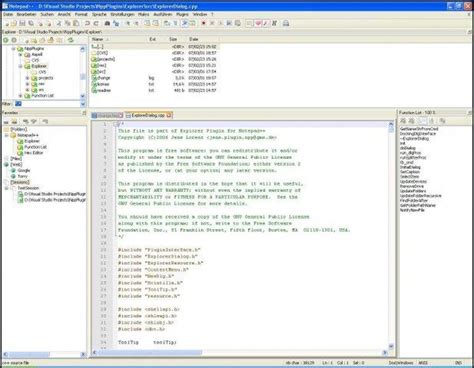Select UpdateFoldersRecursive in Function List

coord(421,196)
